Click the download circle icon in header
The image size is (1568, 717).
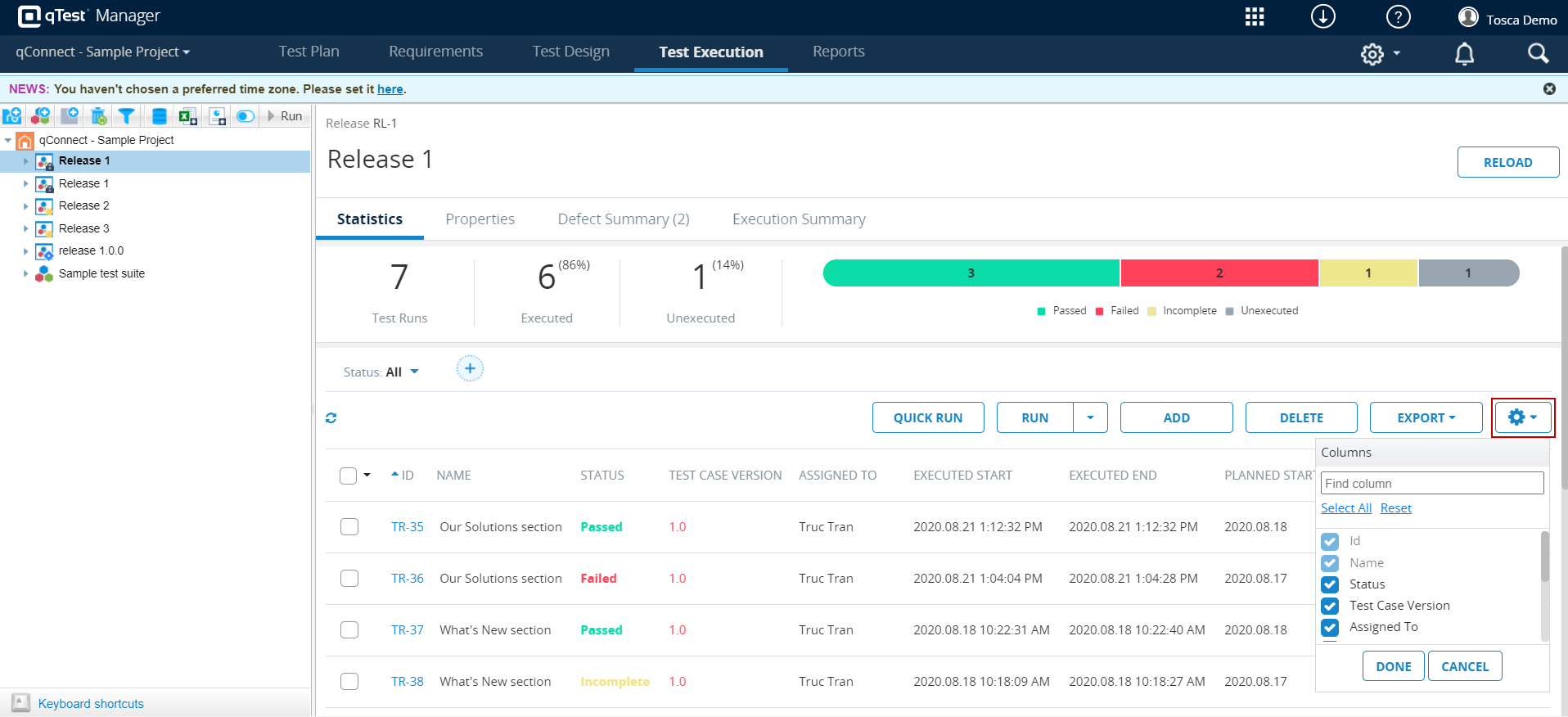click(1322, 17)
